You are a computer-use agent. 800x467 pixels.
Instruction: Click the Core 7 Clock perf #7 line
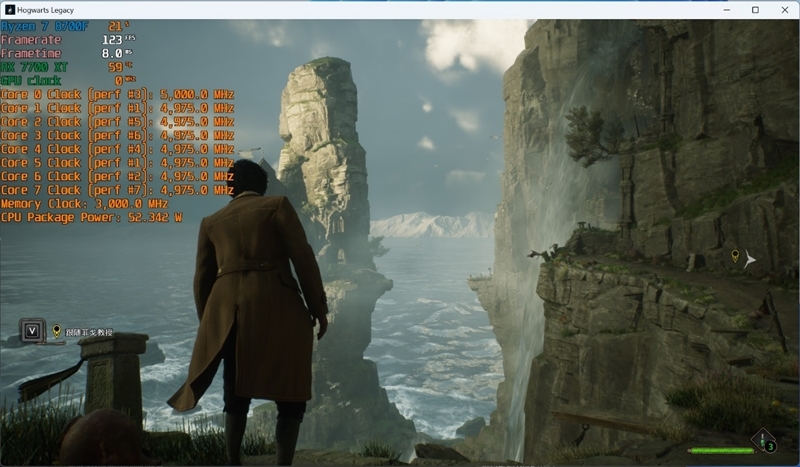117,190
